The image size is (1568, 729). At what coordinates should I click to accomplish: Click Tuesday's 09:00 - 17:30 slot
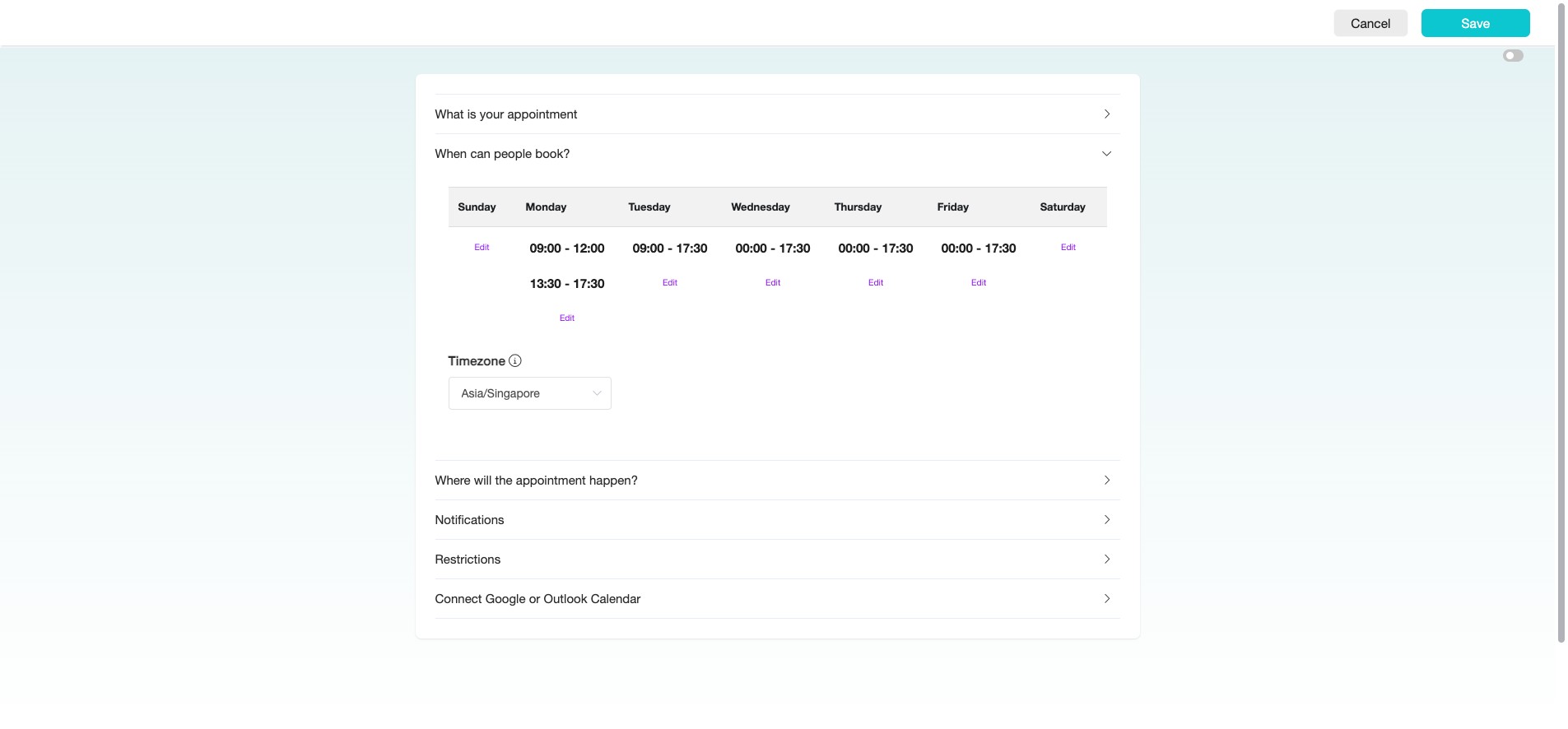670,248
